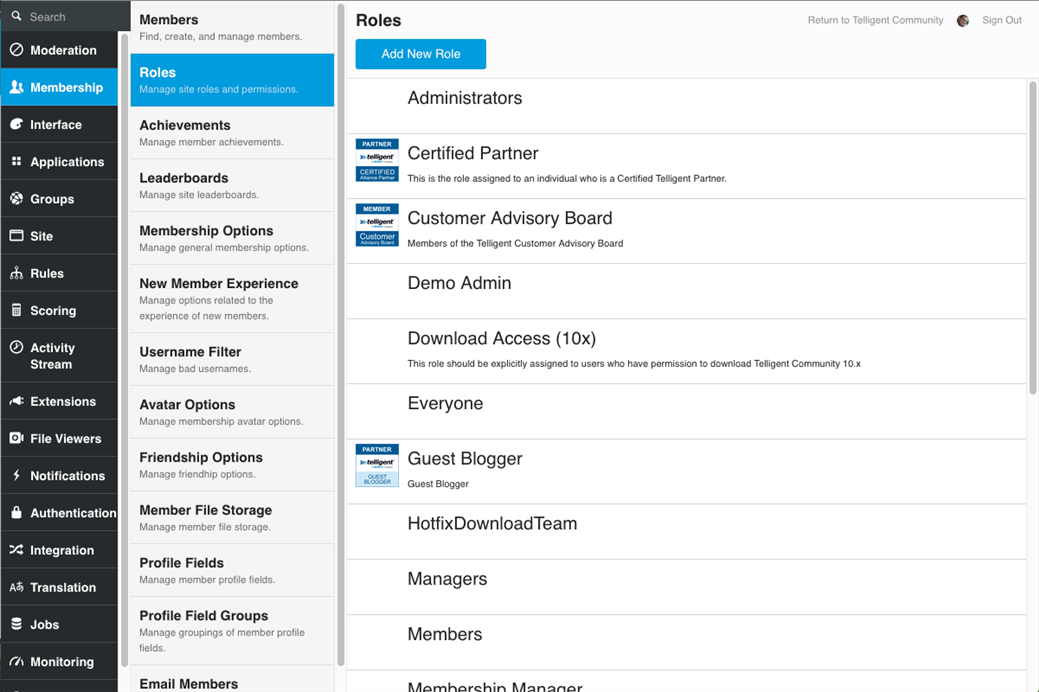Click the Activity Stream clock icon
Screen dimensions: 1039x692
17,347
